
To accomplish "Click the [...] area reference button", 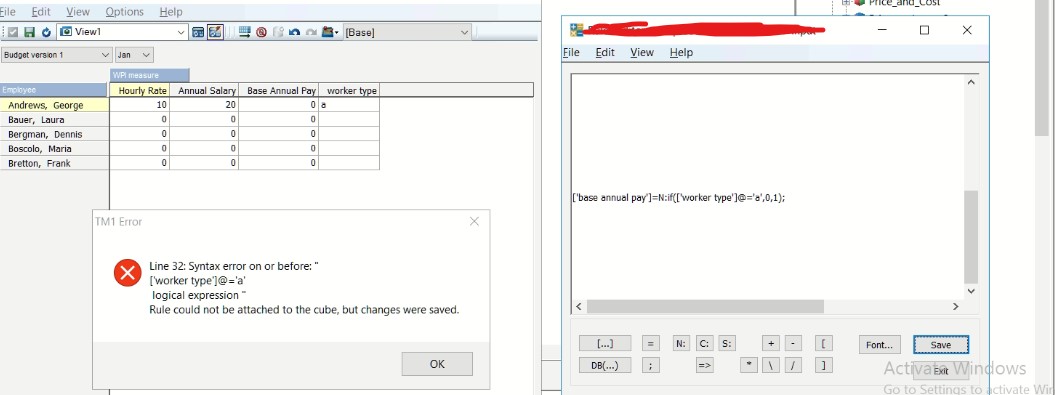I will tap(605, 343).
